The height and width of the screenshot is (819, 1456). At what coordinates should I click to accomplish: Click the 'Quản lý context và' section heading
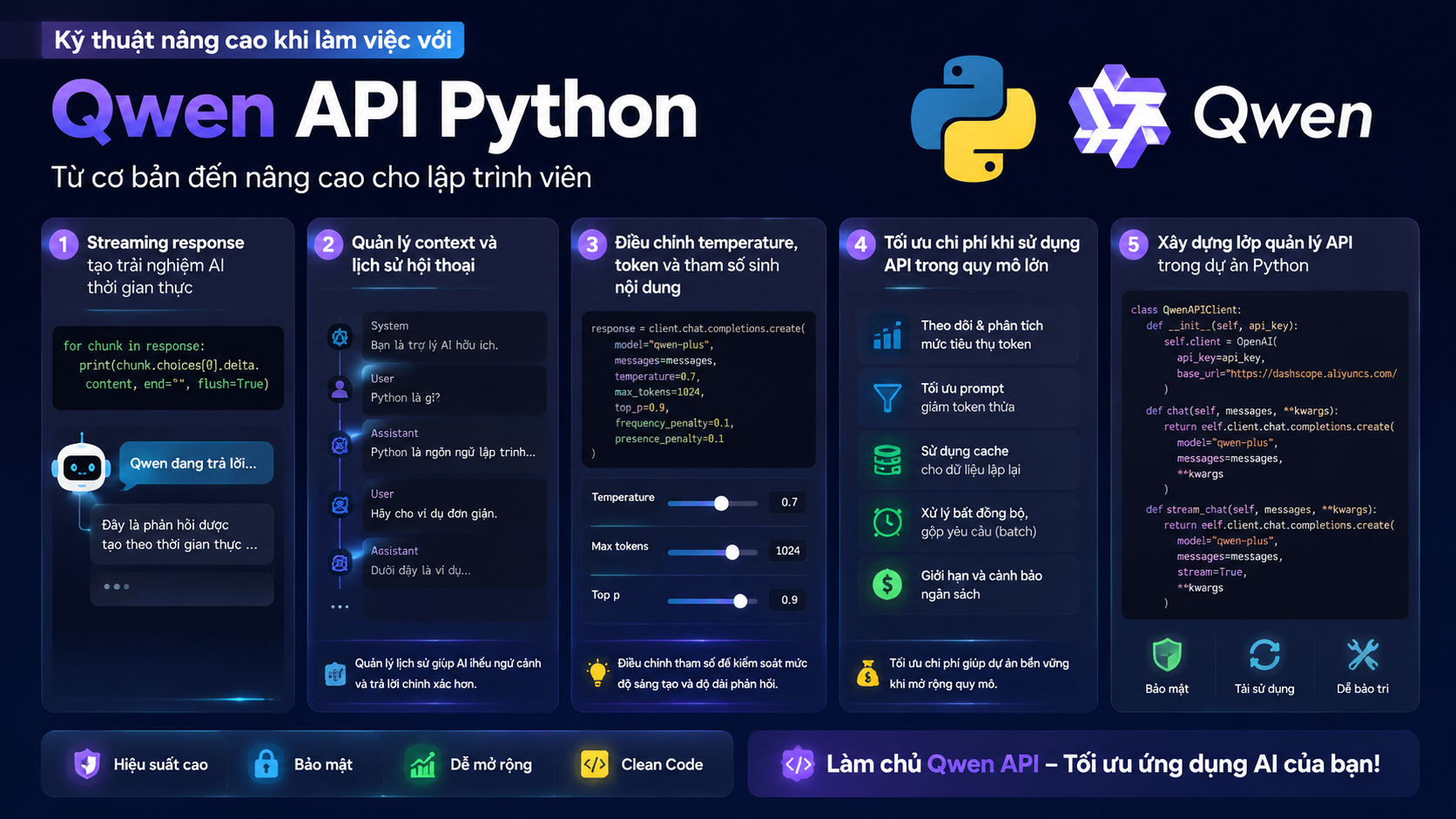click(424, 243)
